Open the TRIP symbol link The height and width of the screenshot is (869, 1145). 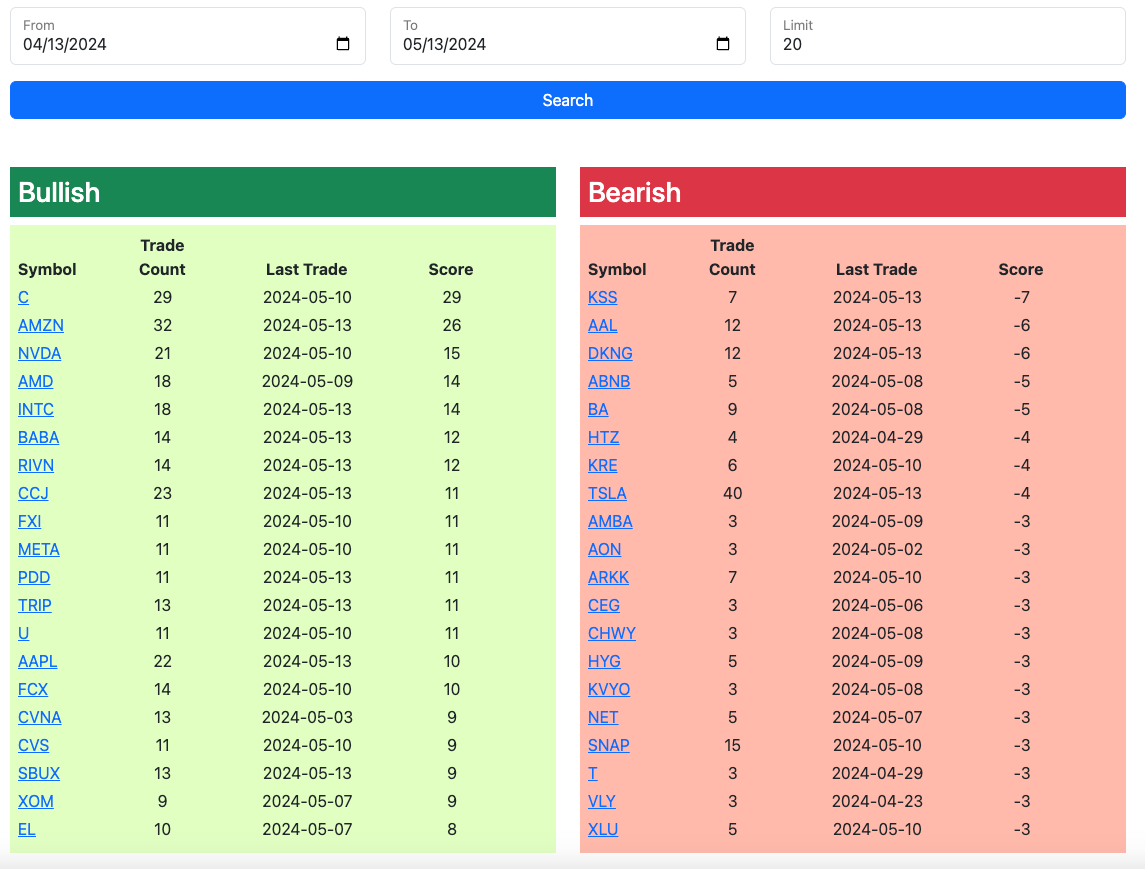35,605
